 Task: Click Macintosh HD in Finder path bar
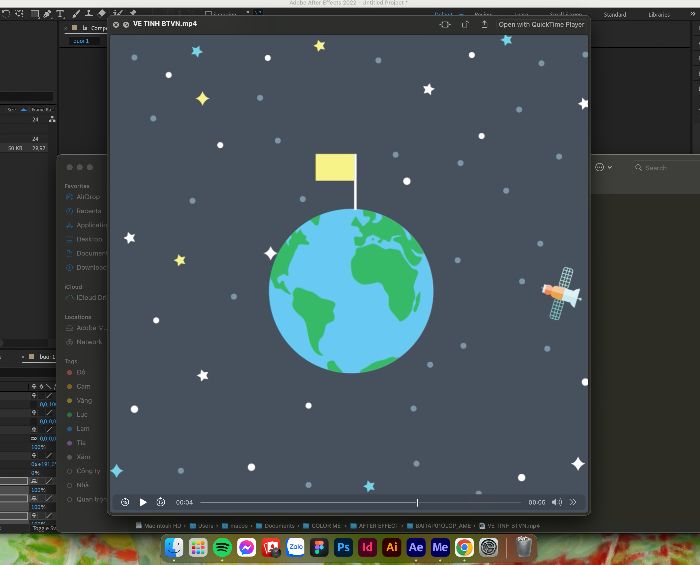[x=159, y=526]
